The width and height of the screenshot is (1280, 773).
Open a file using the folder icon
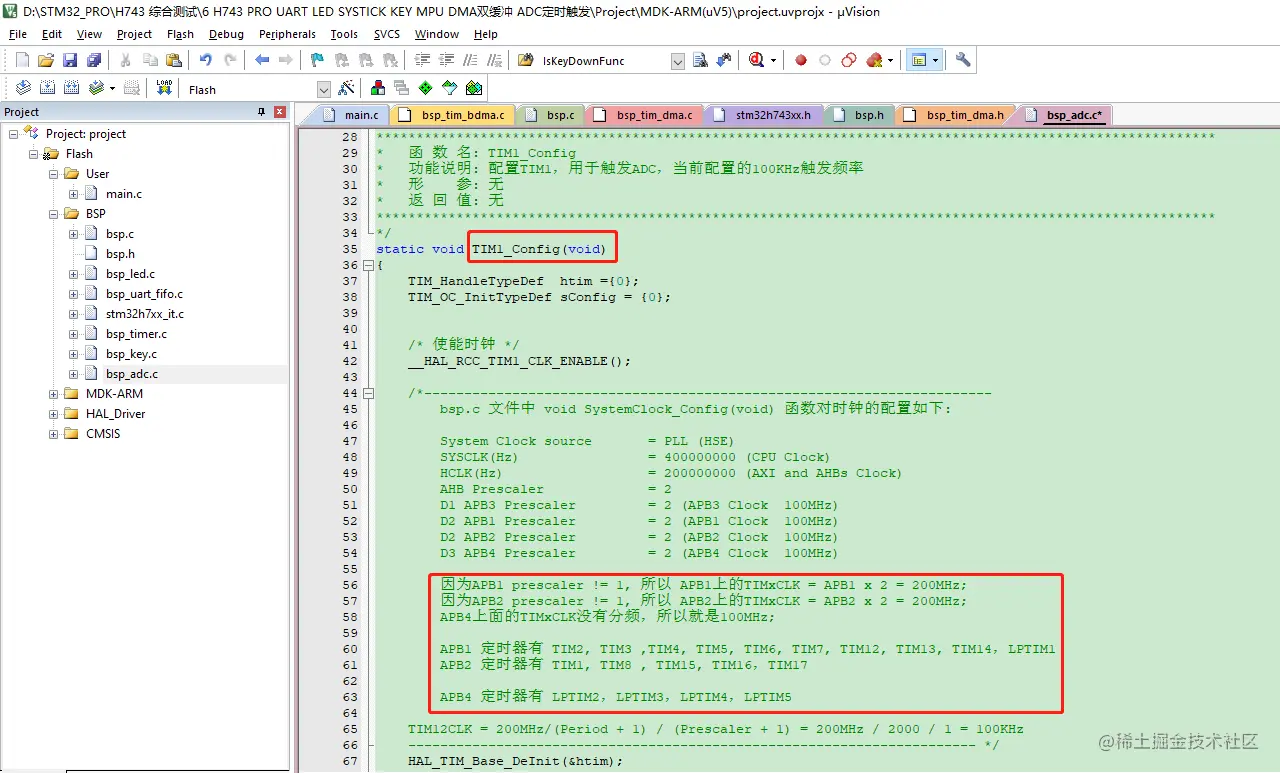coord(46,60)
